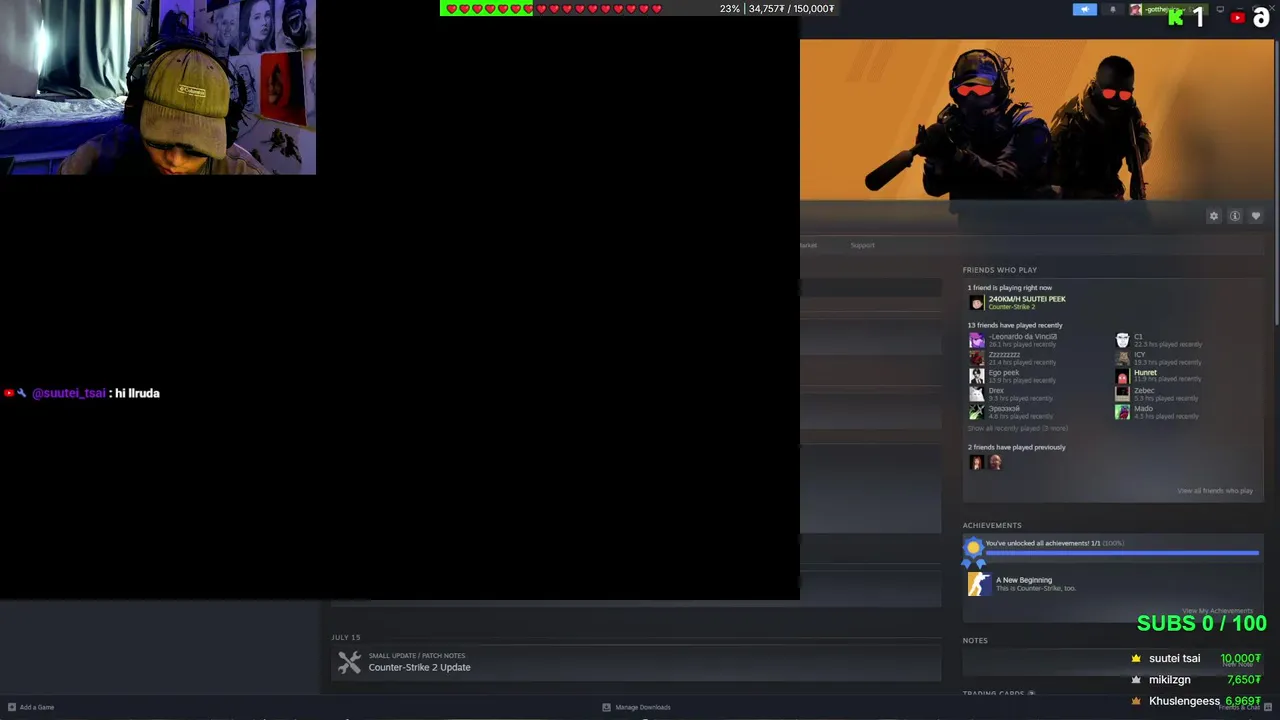Click the ACHIEVEMENTS section heading
1280x720 pixels.
click(x=992, y=525)
